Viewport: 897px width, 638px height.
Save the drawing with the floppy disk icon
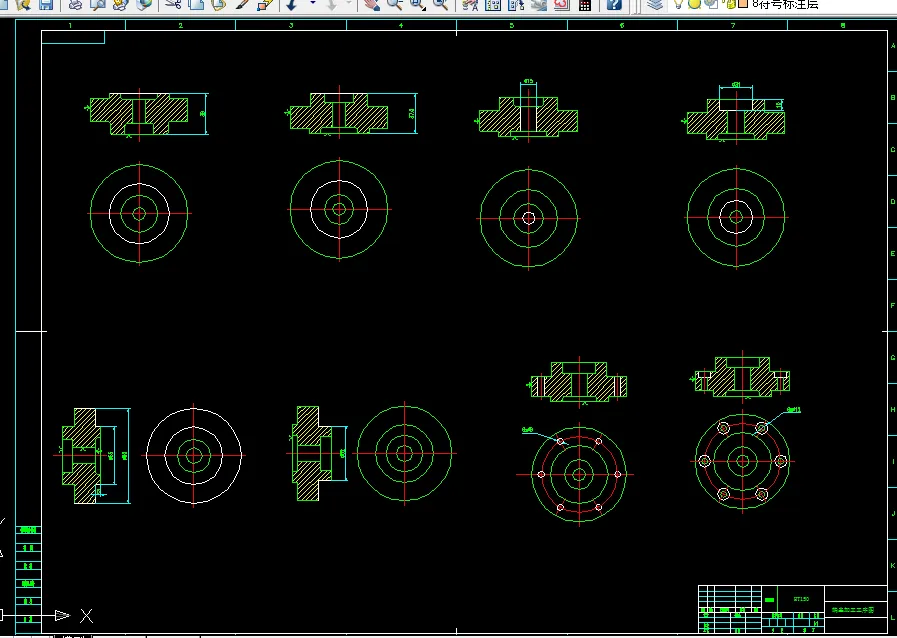[x=46, y=5]
